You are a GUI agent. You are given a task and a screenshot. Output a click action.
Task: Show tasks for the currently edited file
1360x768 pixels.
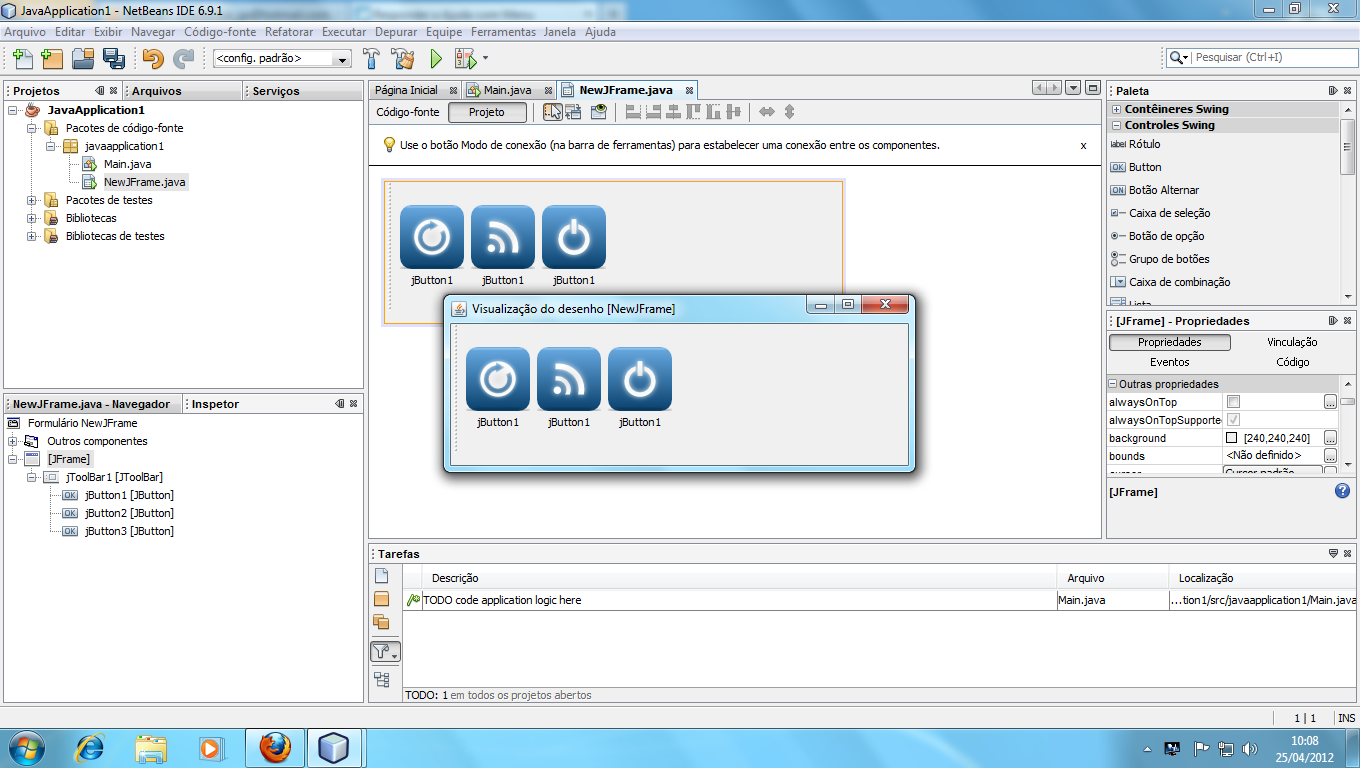click(381, 575)
